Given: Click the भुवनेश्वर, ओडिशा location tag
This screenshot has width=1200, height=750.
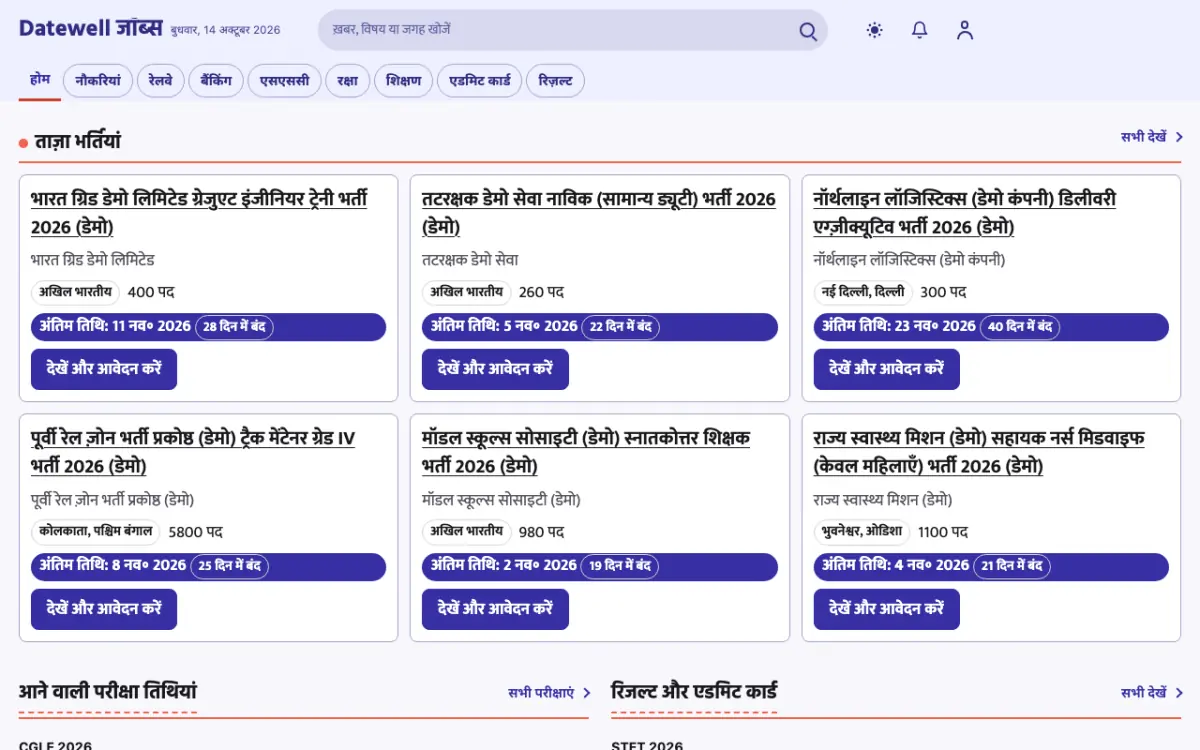Looking at the screenshot, I should (x=862, y=532).
